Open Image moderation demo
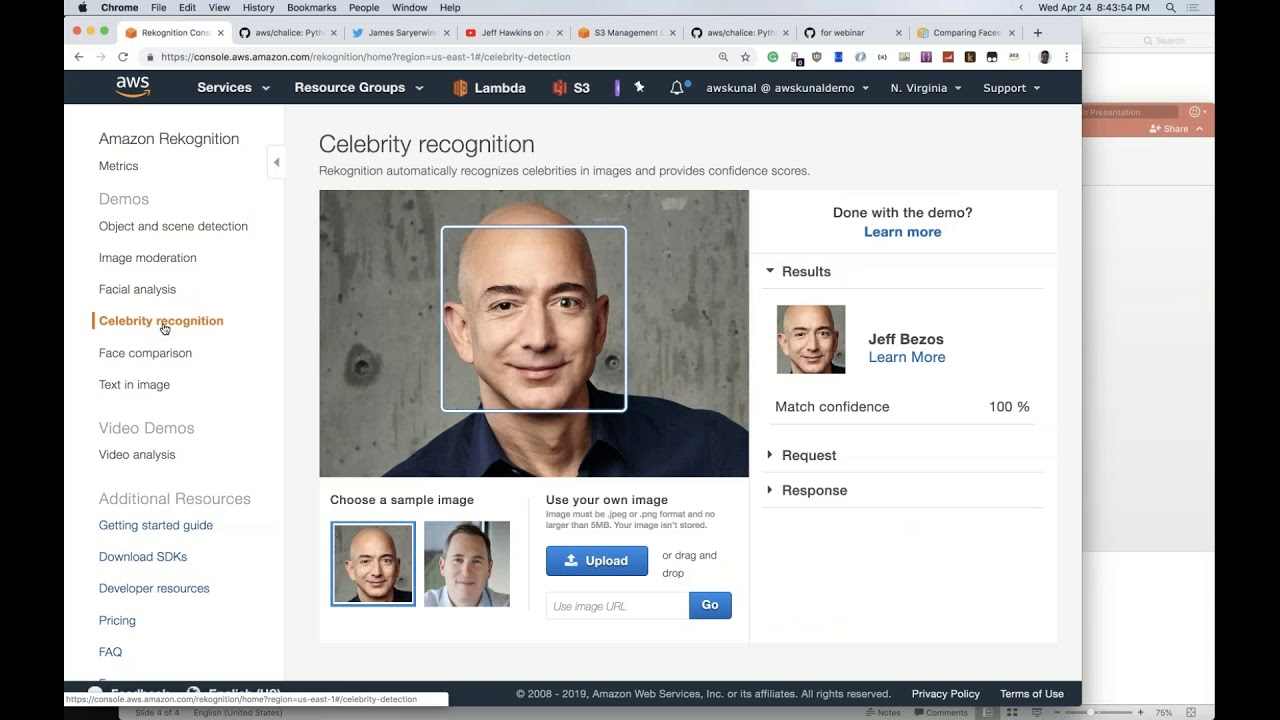Screen dimensions: 1280x720 tap(147, 258)
